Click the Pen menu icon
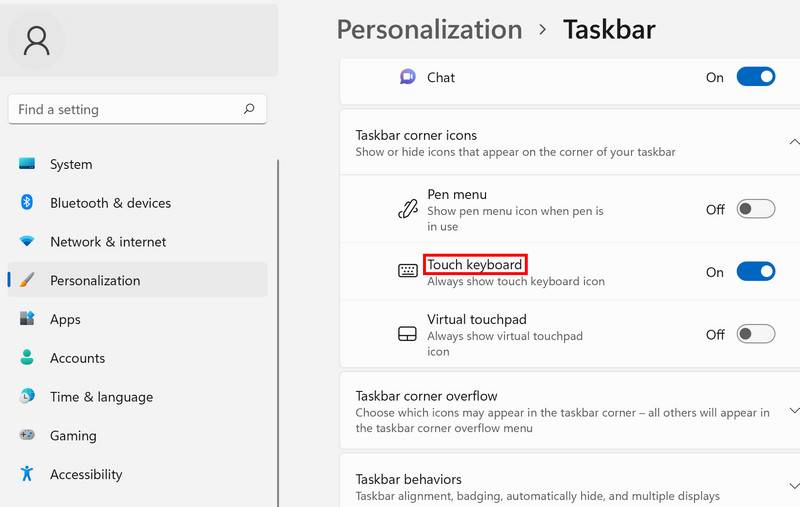 click(x=407, y=209)
